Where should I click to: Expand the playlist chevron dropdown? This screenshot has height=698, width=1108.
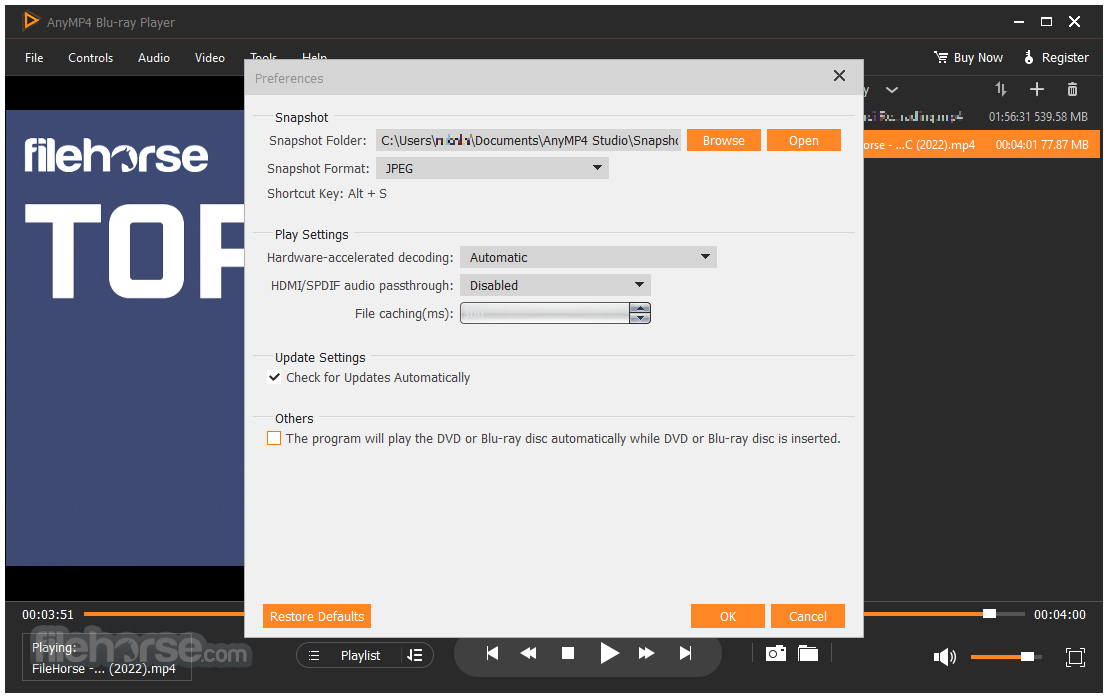point(892,90)
